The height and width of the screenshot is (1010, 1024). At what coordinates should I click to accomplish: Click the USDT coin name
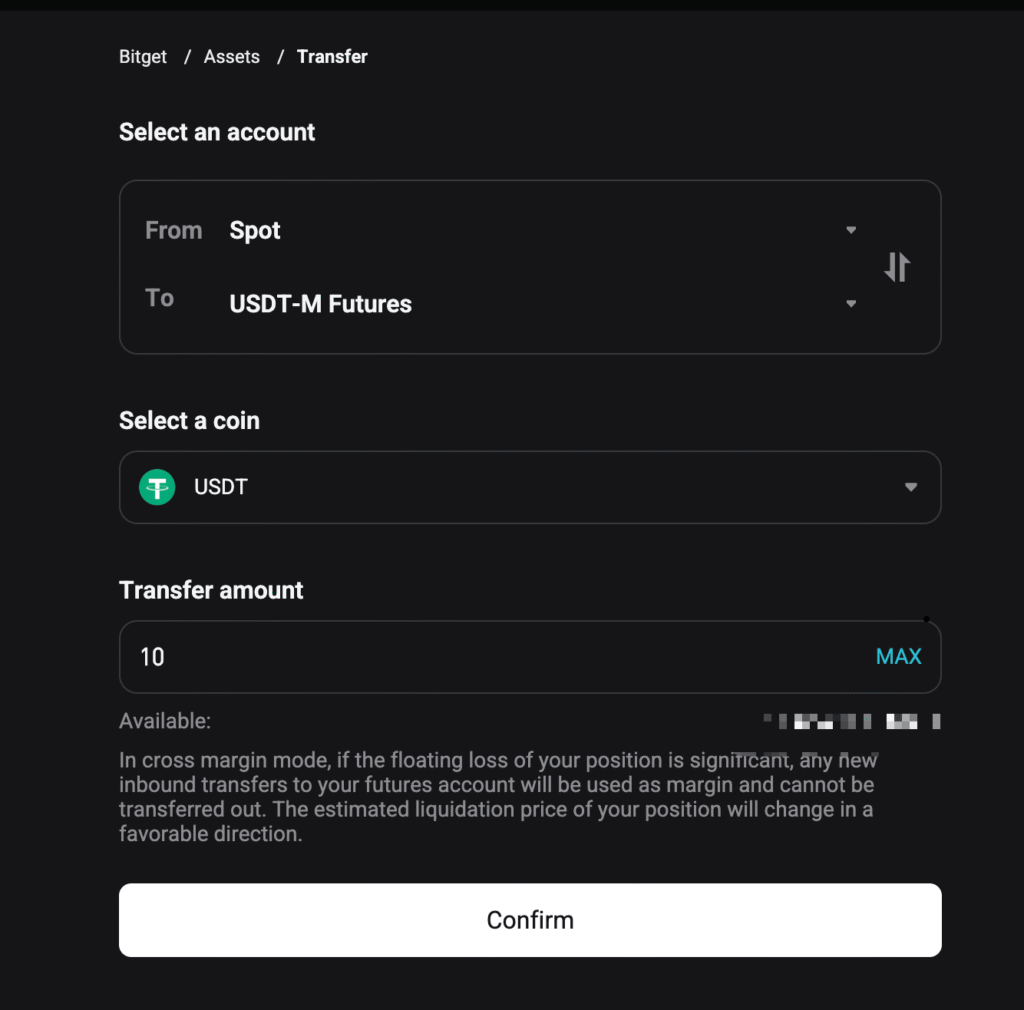(x=221, y=488)
